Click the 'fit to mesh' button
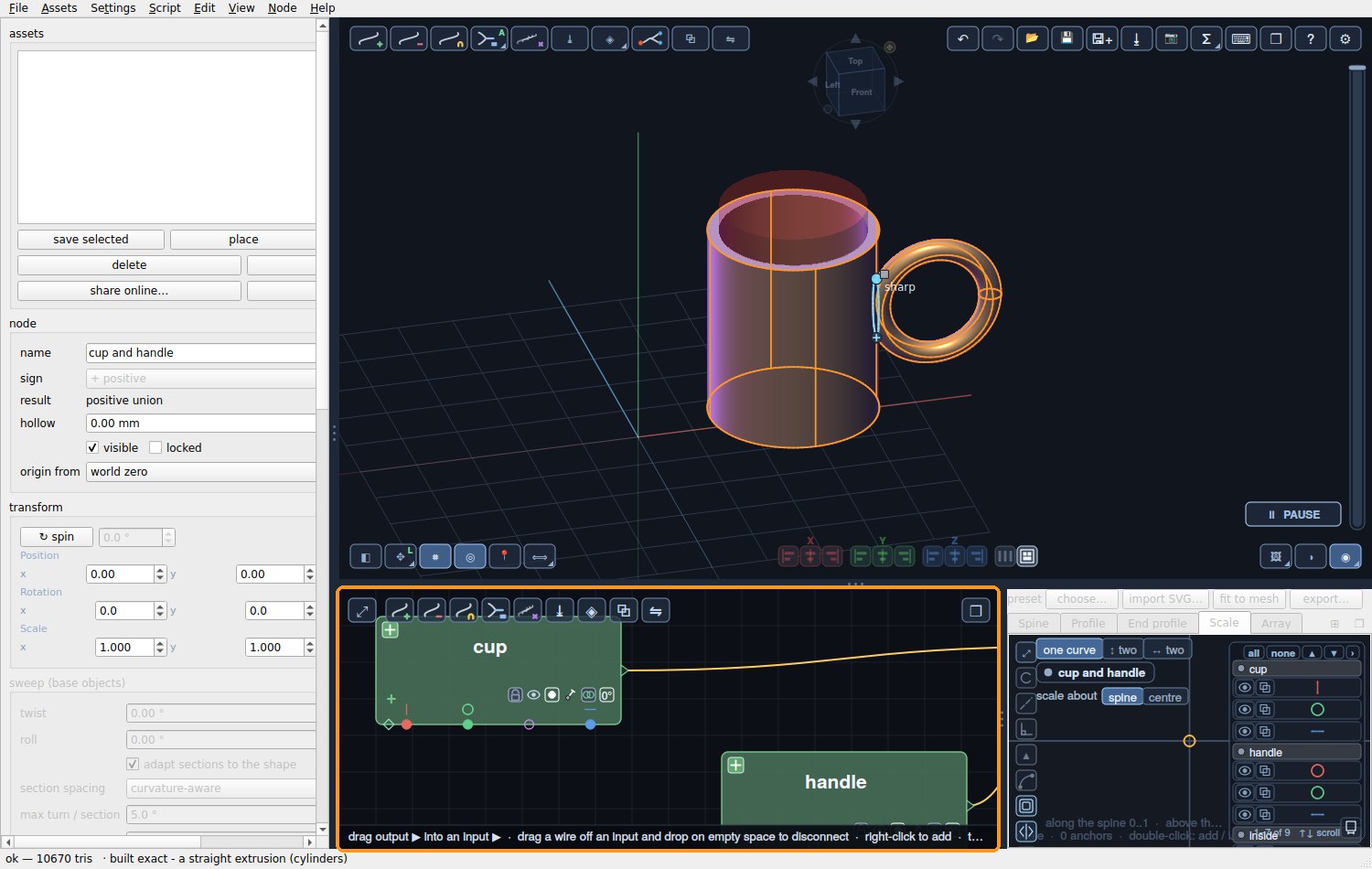1372x869 pixels. (1249, 599)
